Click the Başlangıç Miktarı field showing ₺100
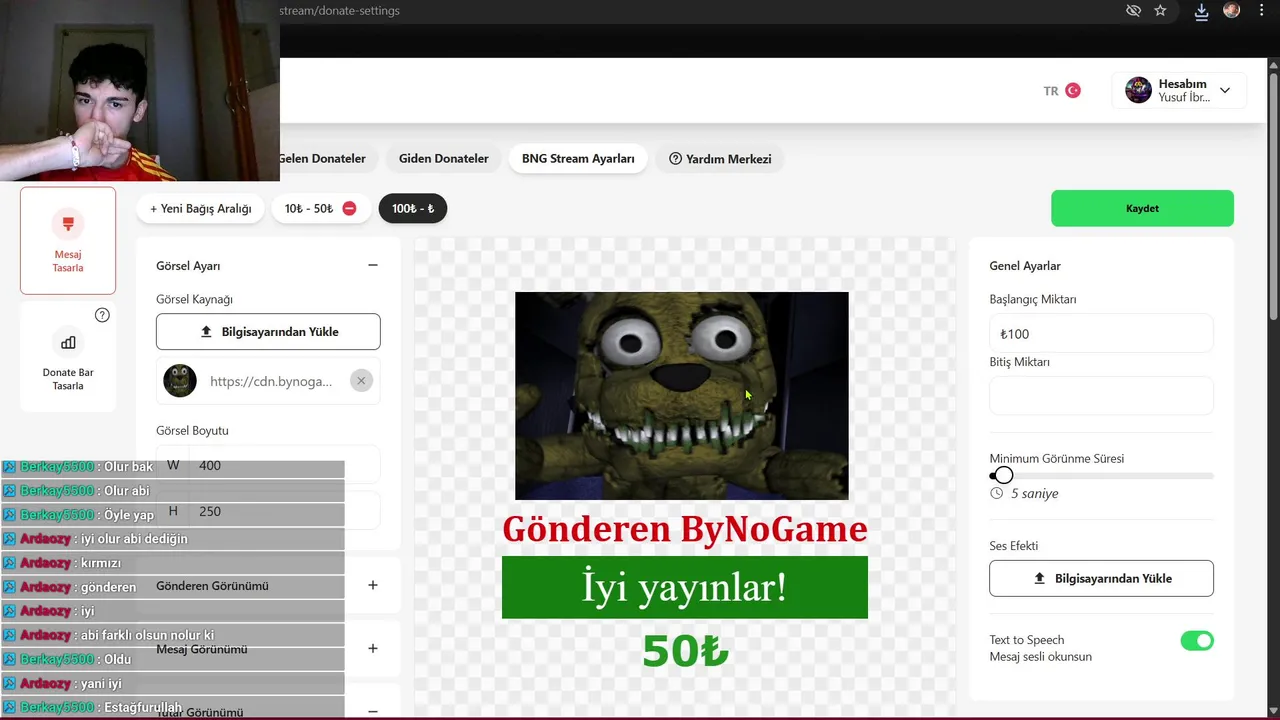This screenshot has width=1280, height=720. click(x=1101, y=334)
